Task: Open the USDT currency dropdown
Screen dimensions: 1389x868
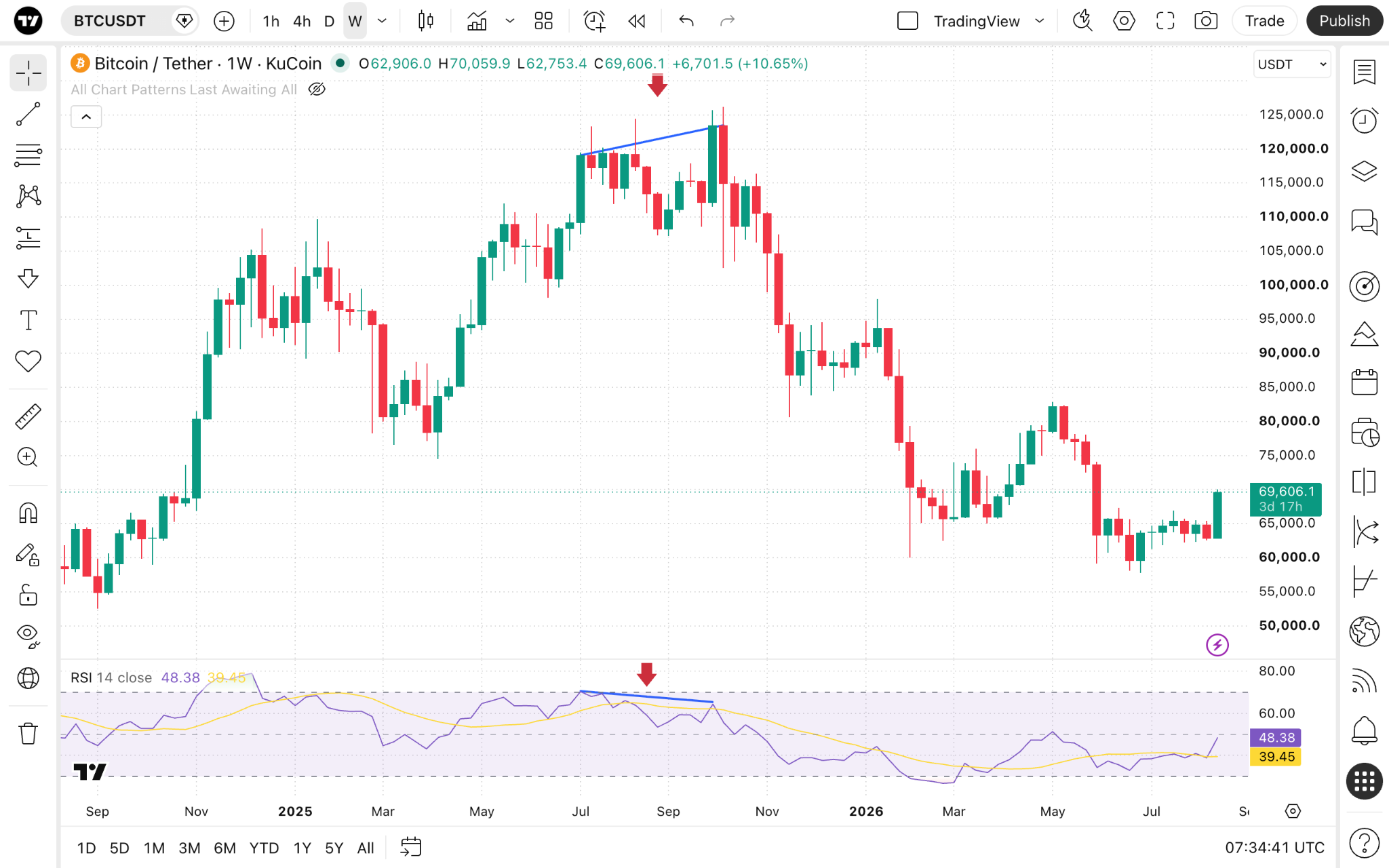Action: [x=1291, y=64]
